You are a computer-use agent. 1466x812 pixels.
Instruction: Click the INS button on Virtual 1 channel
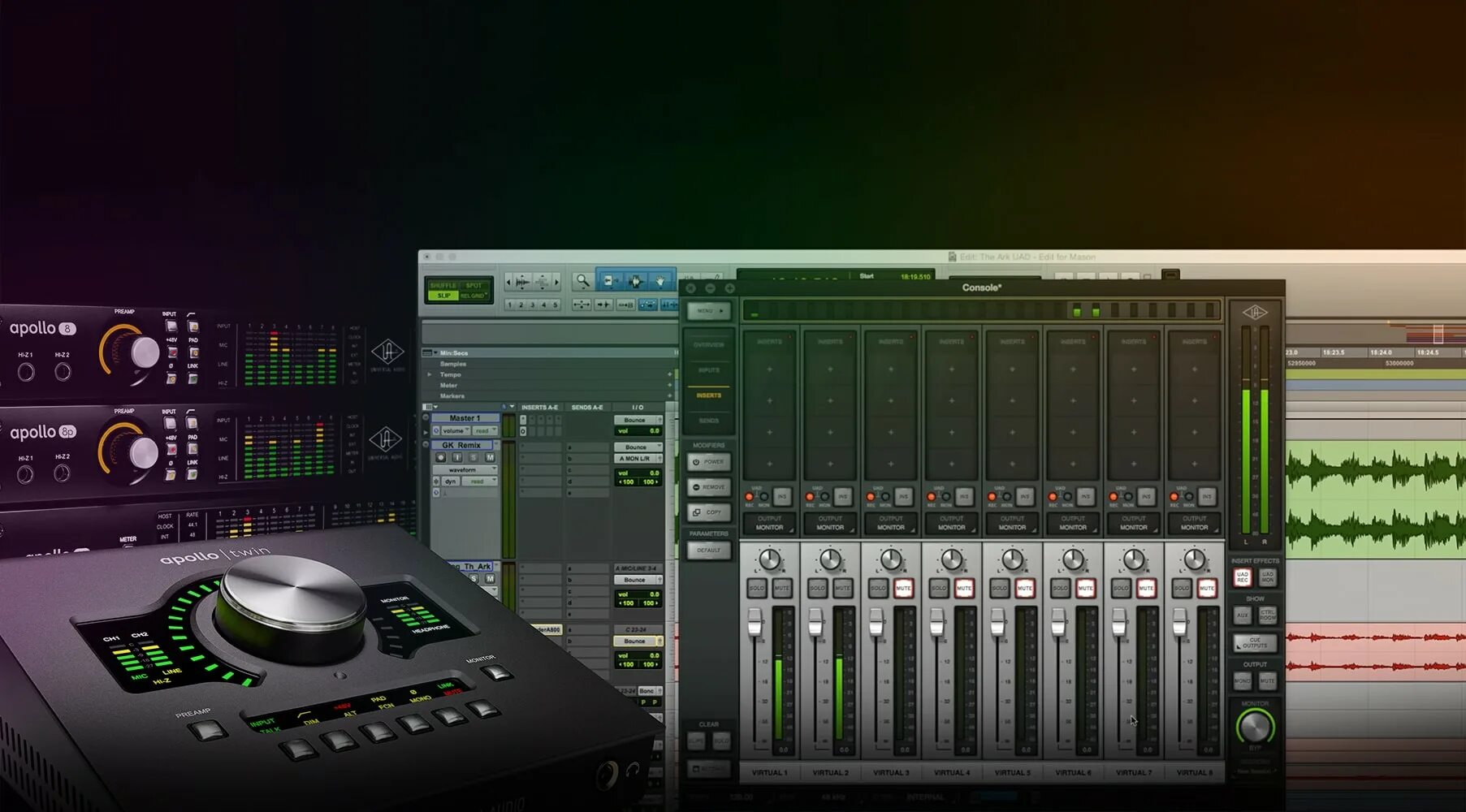pyautogui.click(x=782, y=495)
